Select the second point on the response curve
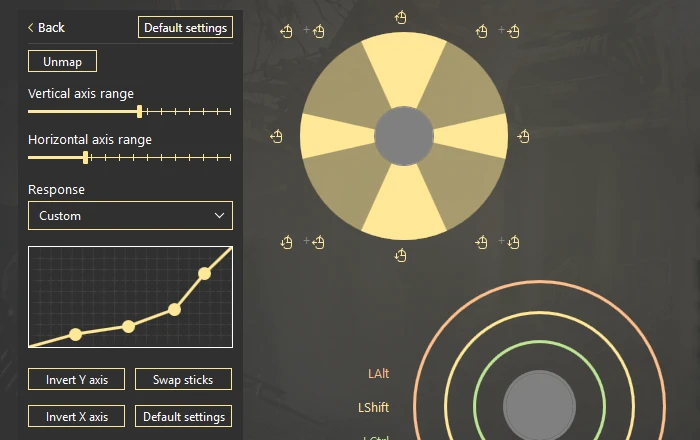Screen dimensions: 700x440 coord(128,327)
